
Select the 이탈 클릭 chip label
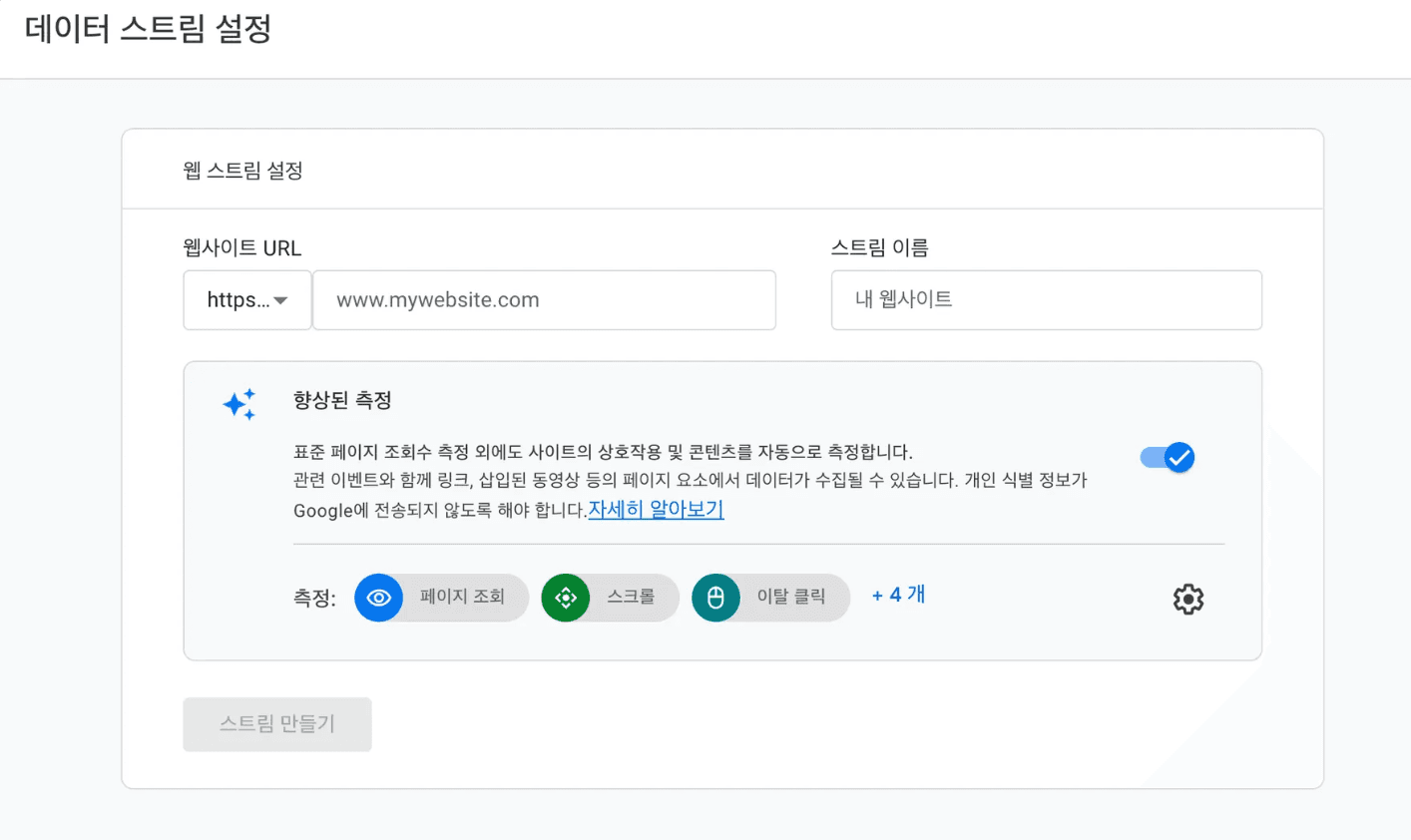click(x=790, y=597)
